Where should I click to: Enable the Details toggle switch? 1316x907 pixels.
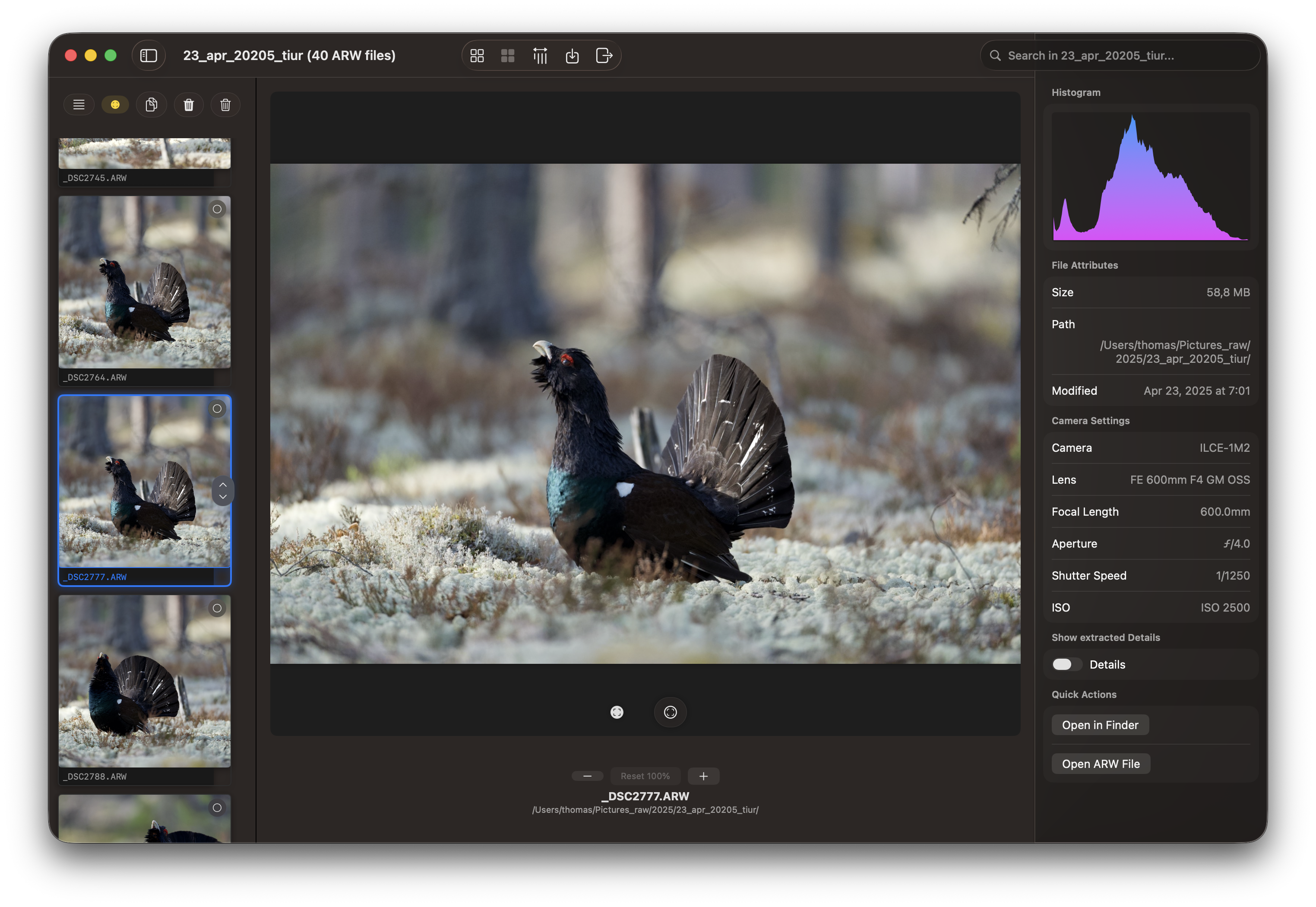[x=1066, y=664]
